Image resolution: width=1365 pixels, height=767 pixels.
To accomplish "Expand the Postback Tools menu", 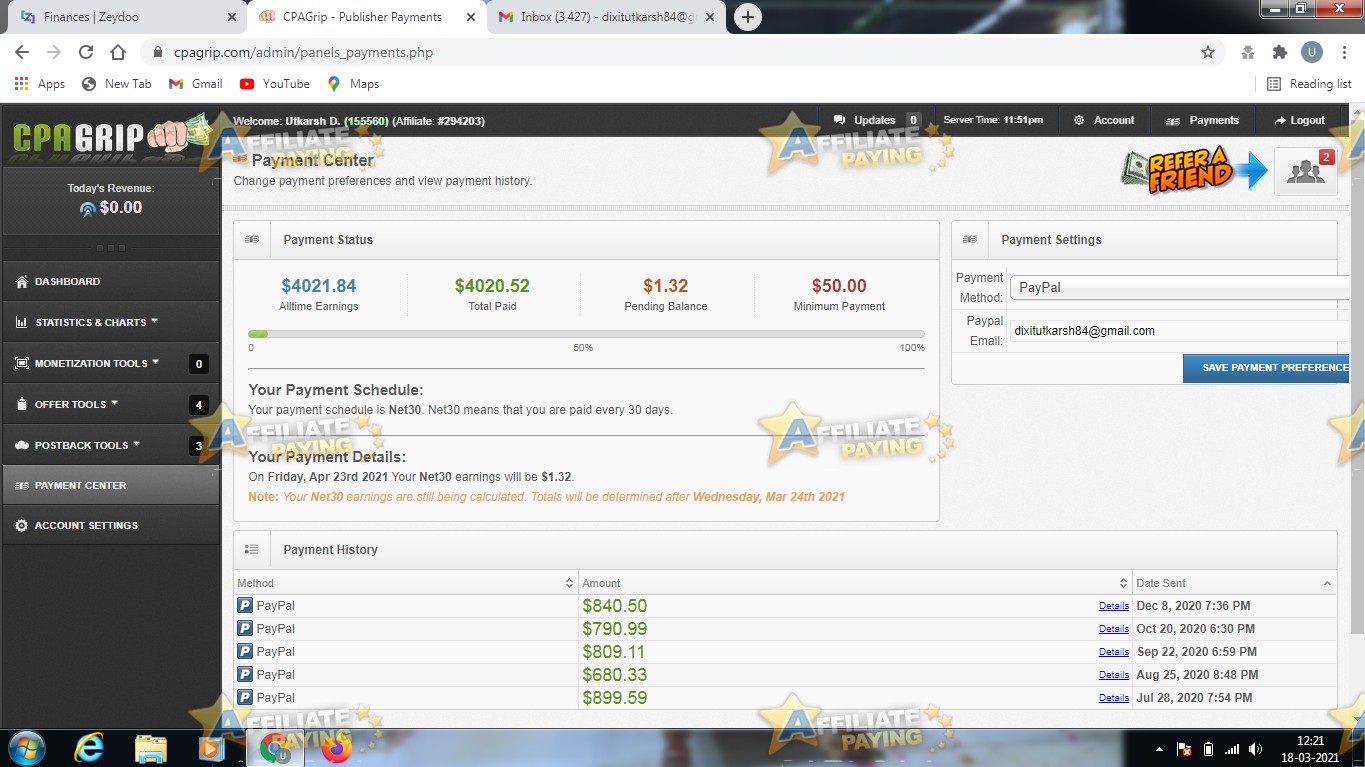I will [80, 444].
